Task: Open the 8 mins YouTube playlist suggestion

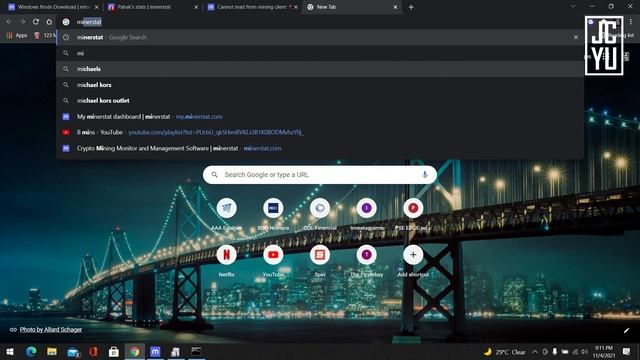Action: tap(320, 132)
